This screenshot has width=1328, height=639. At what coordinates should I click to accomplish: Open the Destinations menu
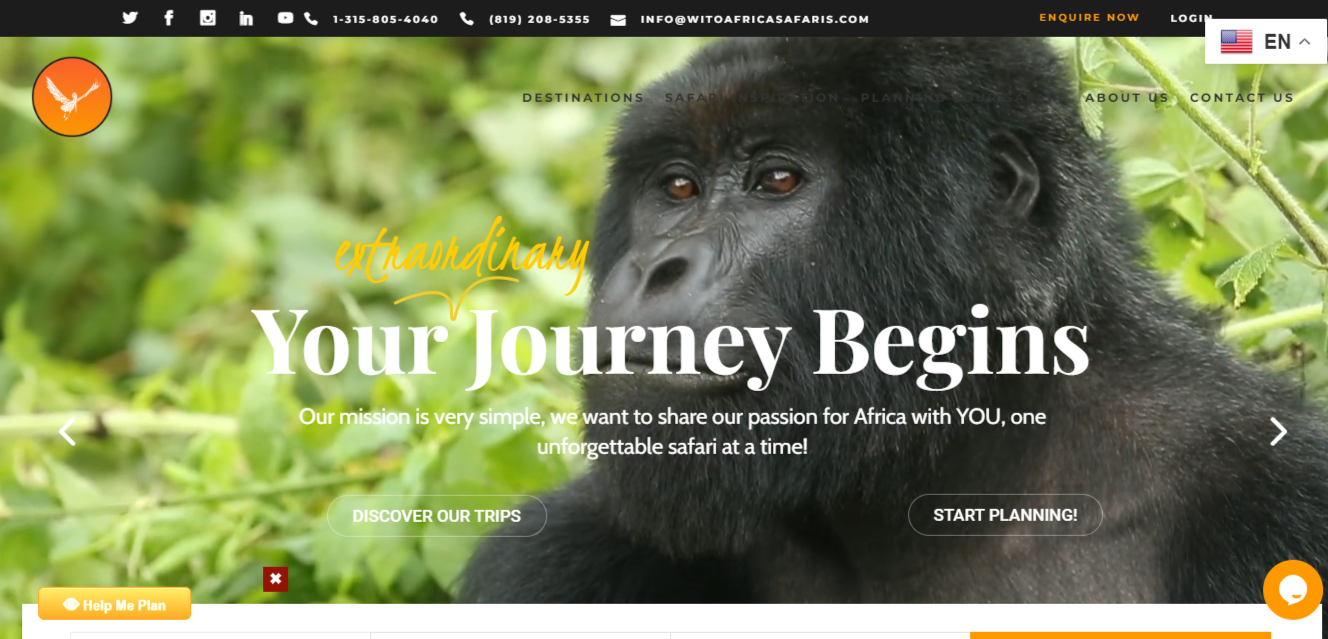pos(583,98)
